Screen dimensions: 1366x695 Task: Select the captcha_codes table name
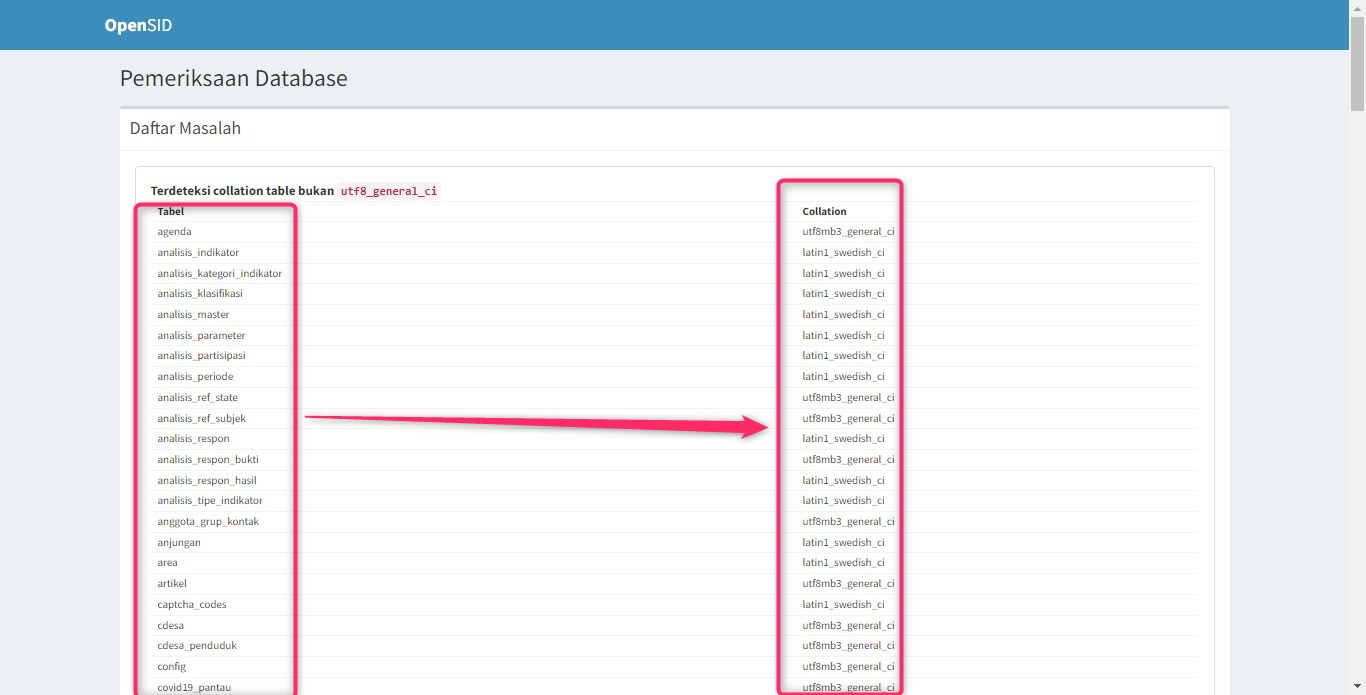192,604
